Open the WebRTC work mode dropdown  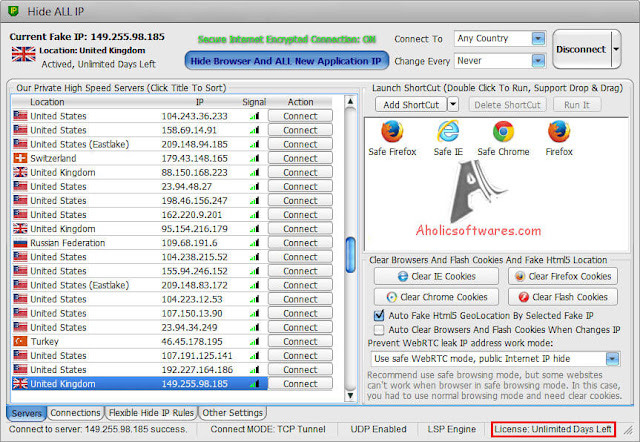click(612, 359)
